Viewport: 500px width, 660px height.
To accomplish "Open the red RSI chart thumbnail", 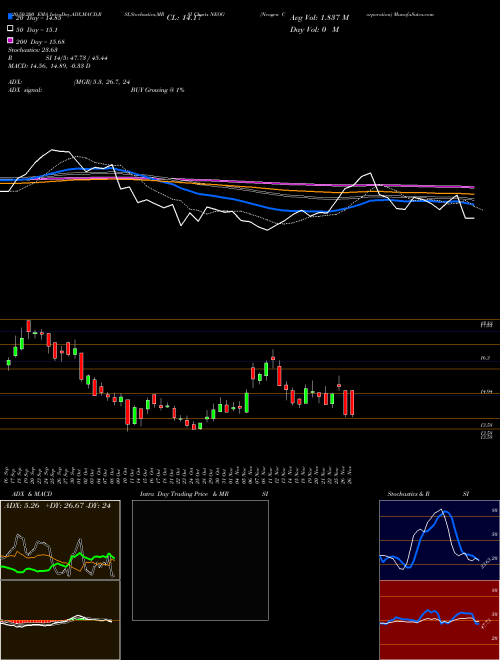I will tap(439, 620).
